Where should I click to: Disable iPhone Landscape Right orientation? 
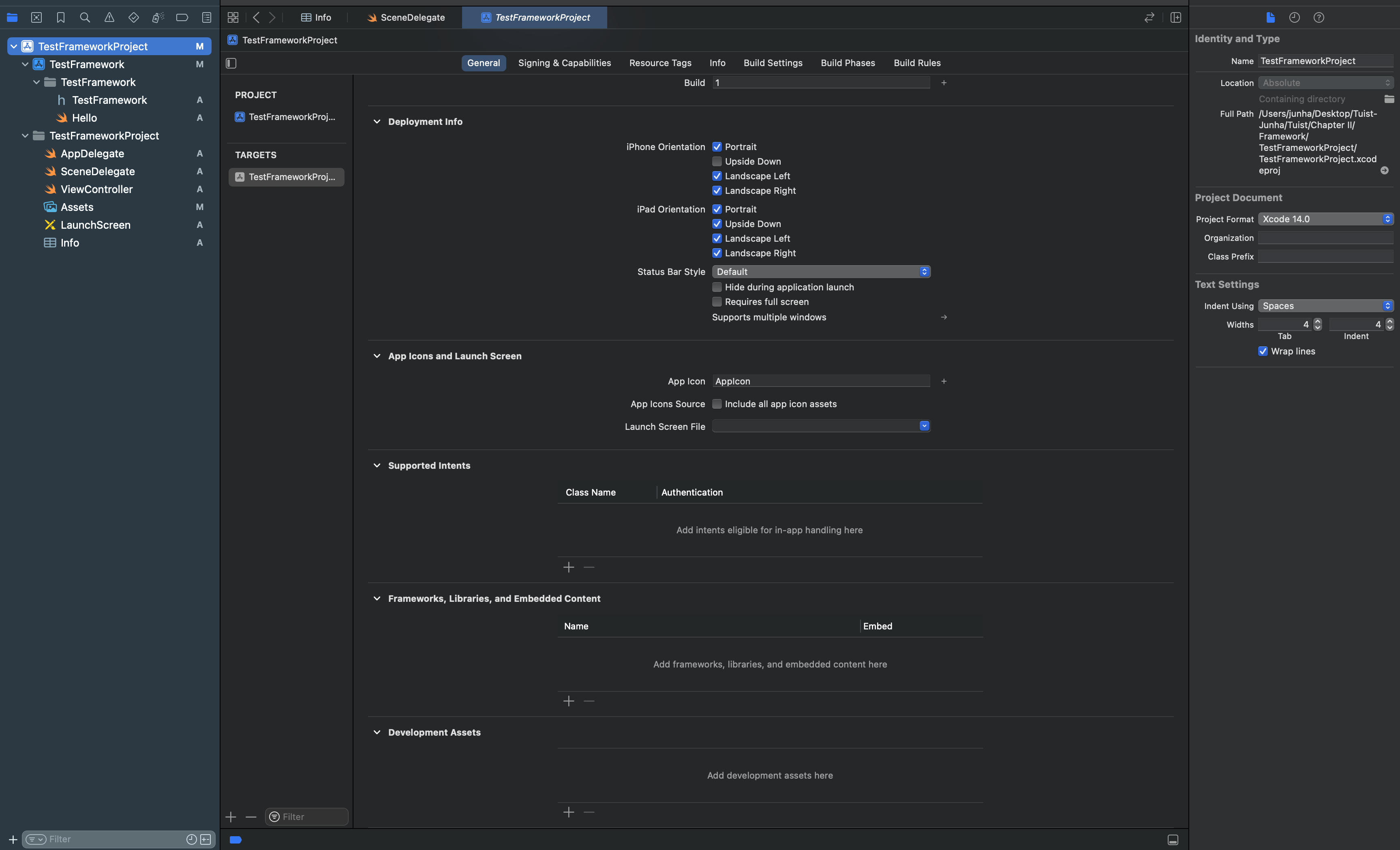(x=717, y=191)
